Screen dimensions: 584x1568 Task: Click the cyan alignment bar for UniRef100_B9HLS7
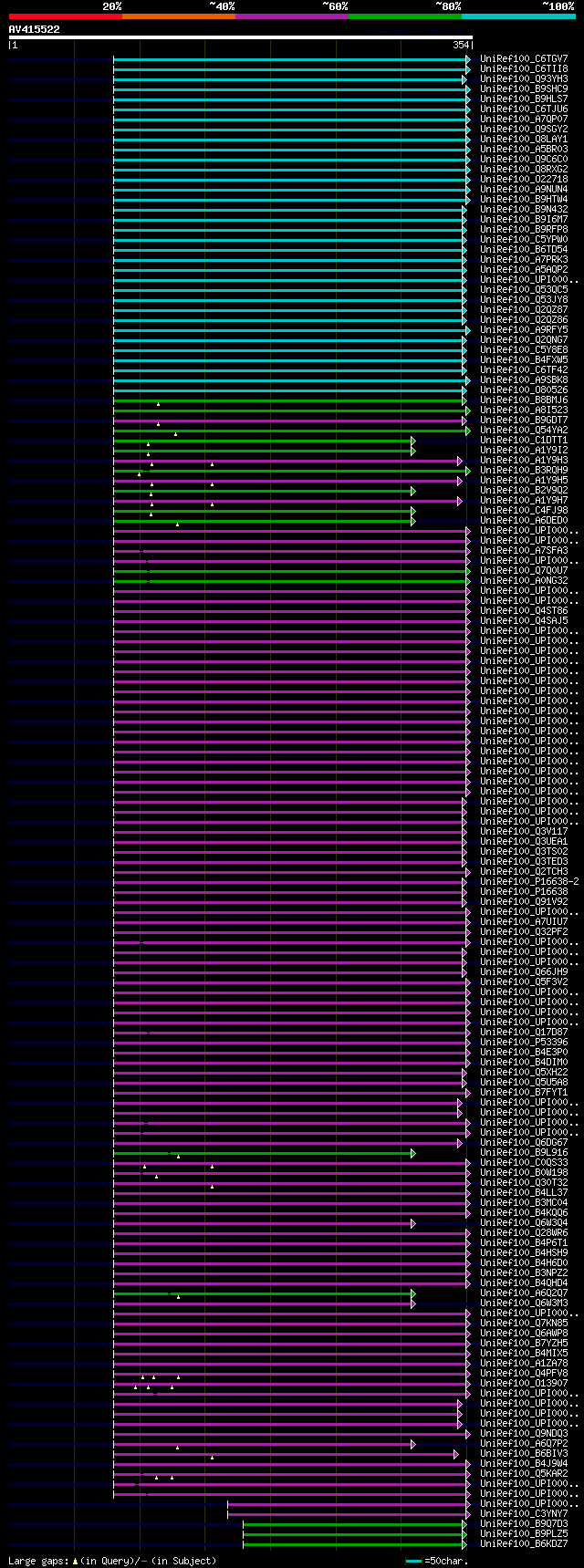[290, 99]
